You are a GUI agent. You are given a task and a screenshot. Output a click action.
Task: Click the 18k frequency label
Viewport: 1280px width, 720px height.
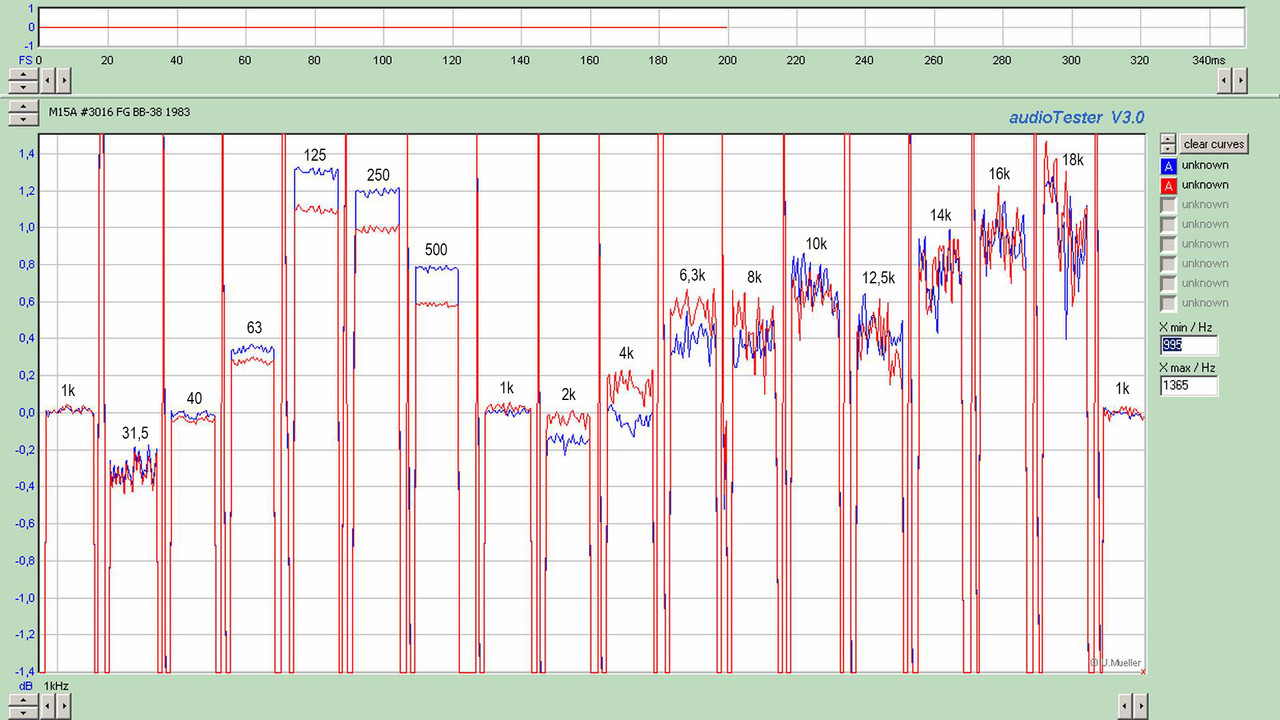pyautogui.click(x=1072, y=160)
